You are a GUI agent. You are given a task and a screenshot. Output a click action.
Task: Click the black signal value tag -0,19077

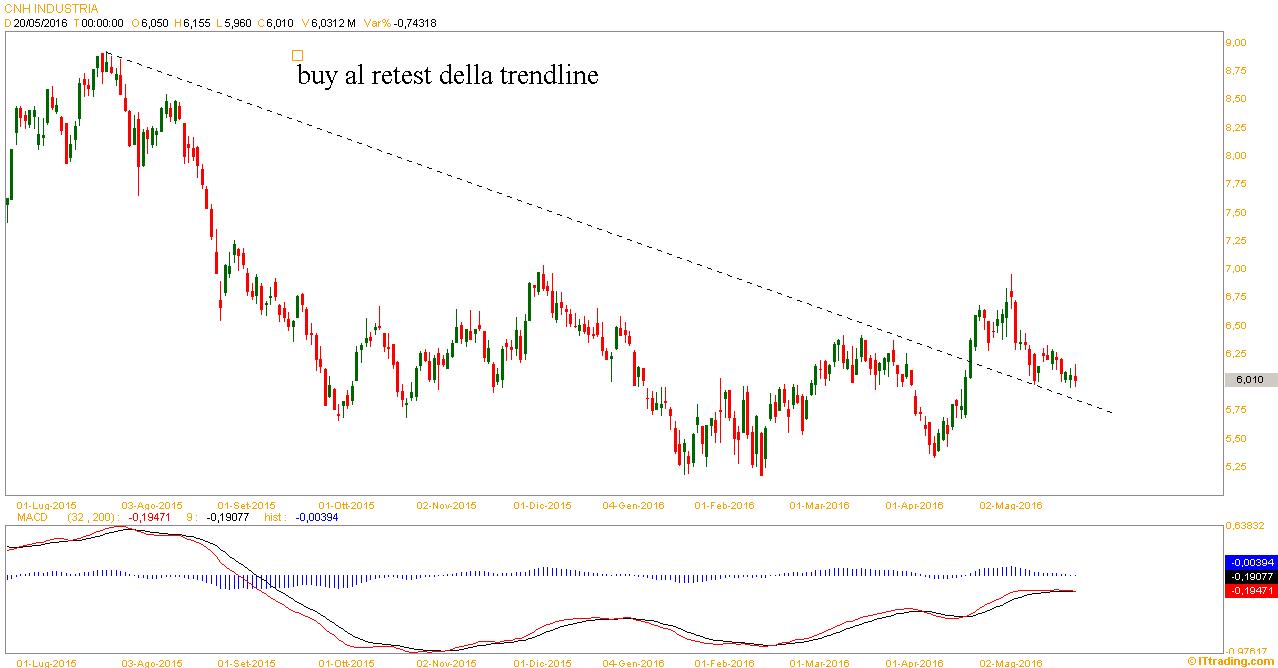tap(1250, 577)
